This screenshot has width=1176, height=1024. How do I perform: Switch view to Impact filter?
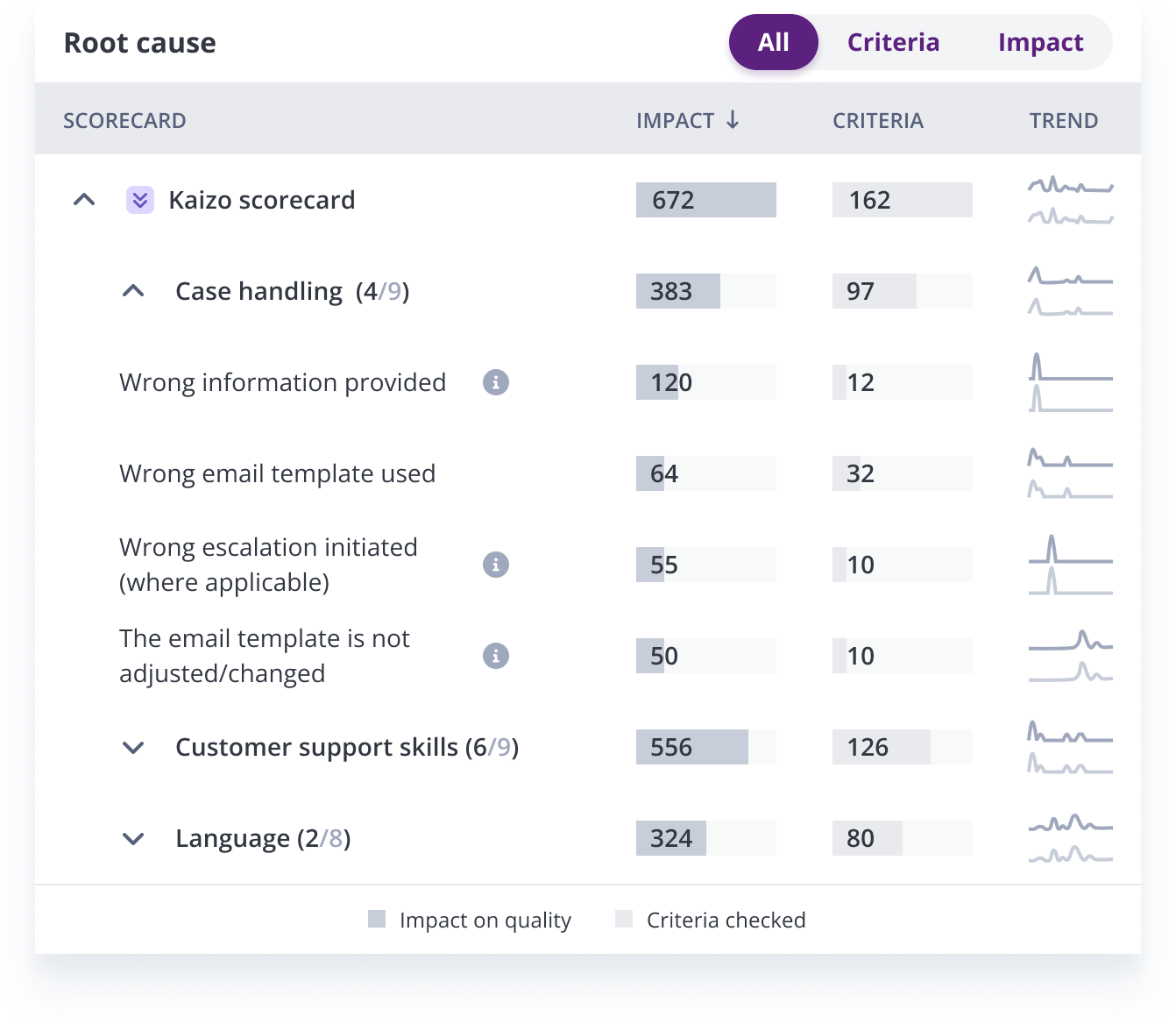tap(1040, 42)
